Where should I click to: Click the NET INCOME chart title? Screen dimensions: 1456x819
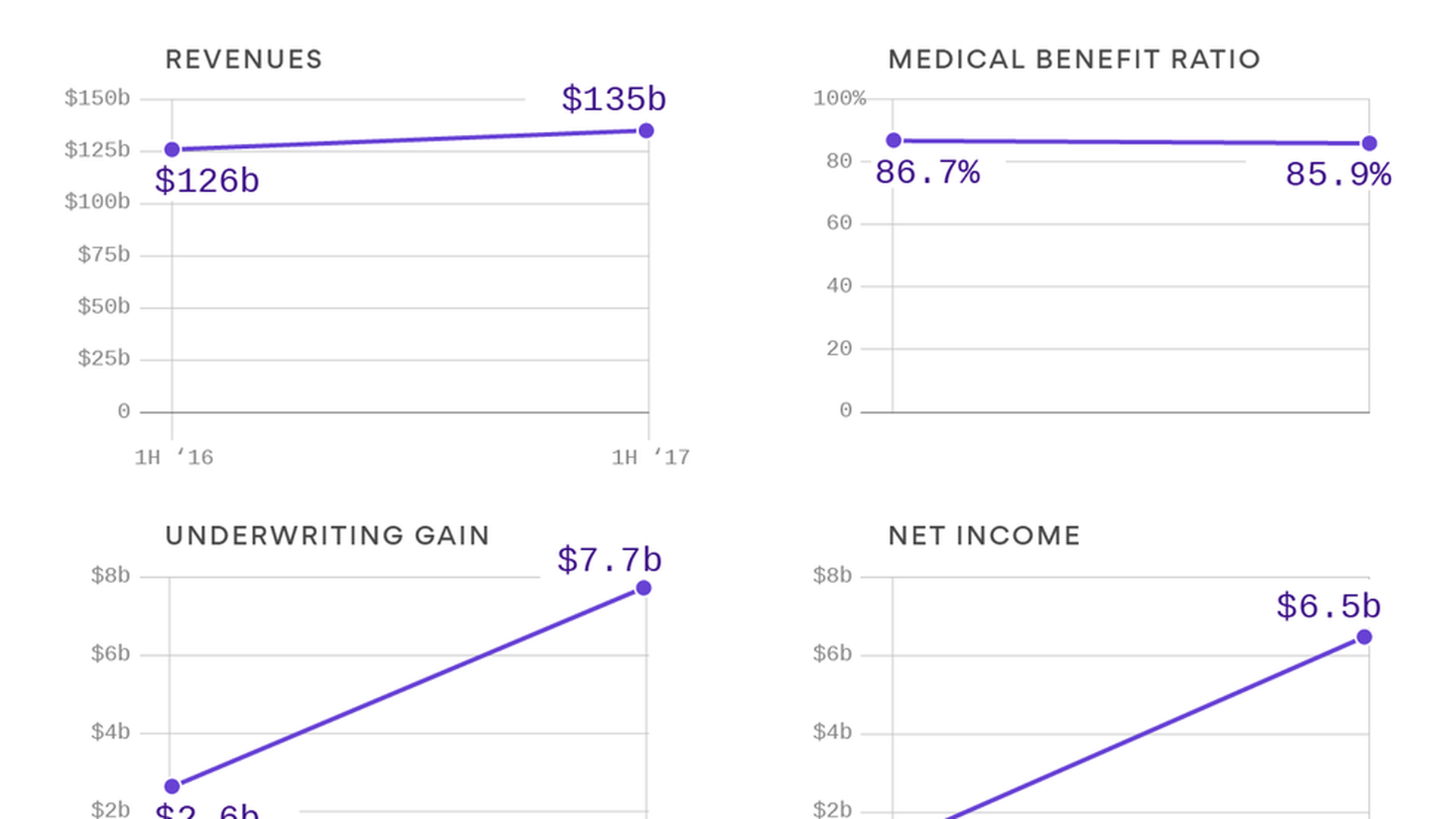984,536
